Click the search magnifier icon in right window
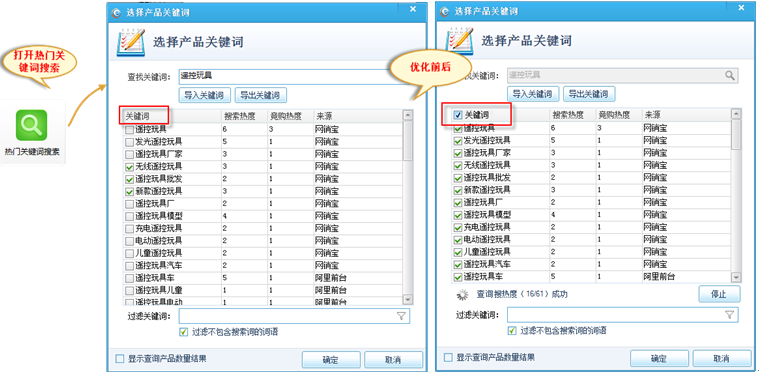This screenshot has height=372, width=759. pyautogui.click(x=729, y=75)
